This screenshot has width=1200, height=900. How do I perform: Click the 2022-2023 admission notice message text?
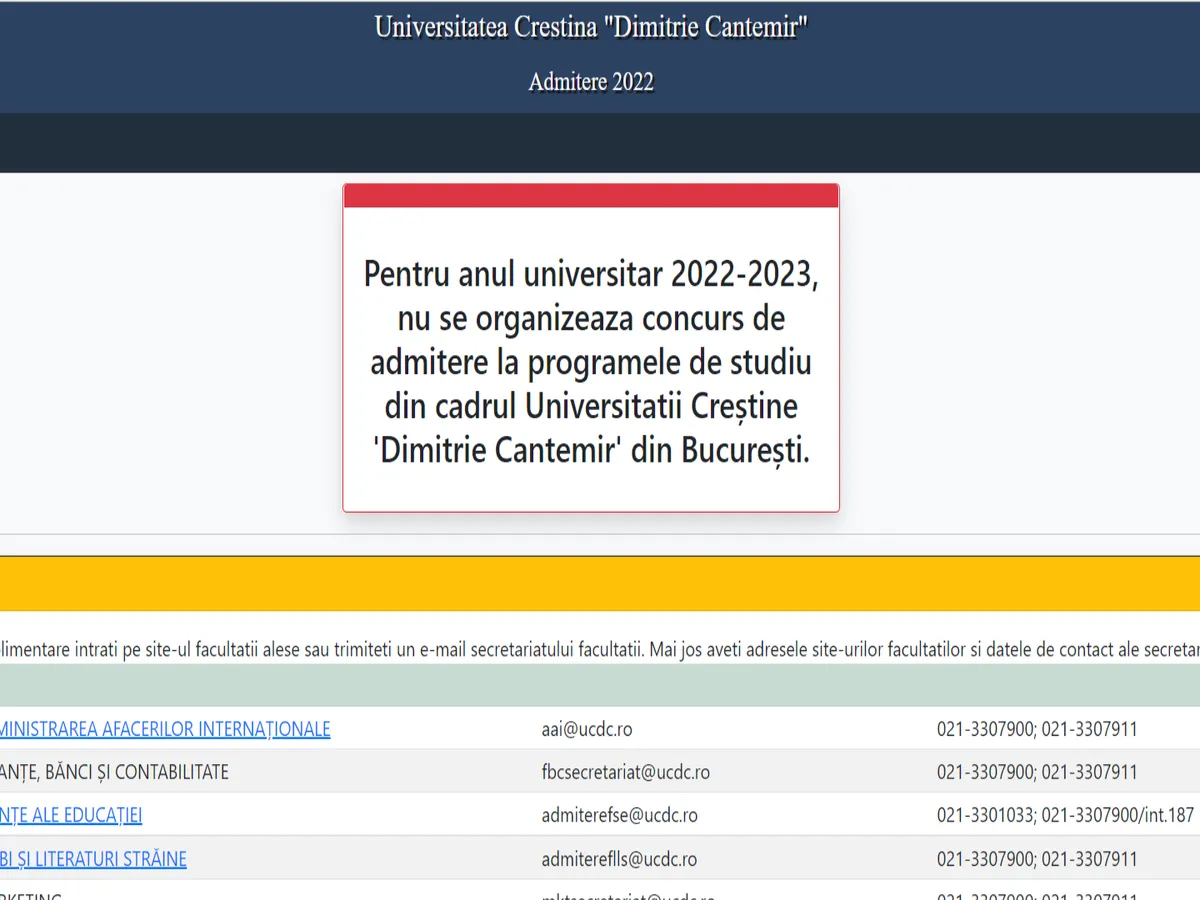[x=590, y=362]
